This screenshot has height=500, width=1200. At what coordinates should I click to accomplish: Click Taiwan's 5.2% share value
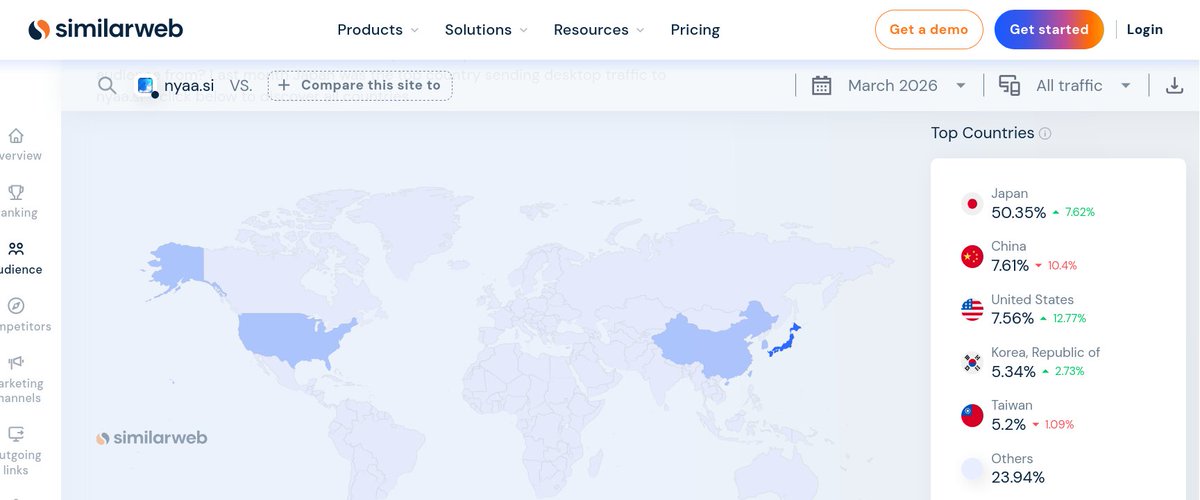click(1008, 424)
